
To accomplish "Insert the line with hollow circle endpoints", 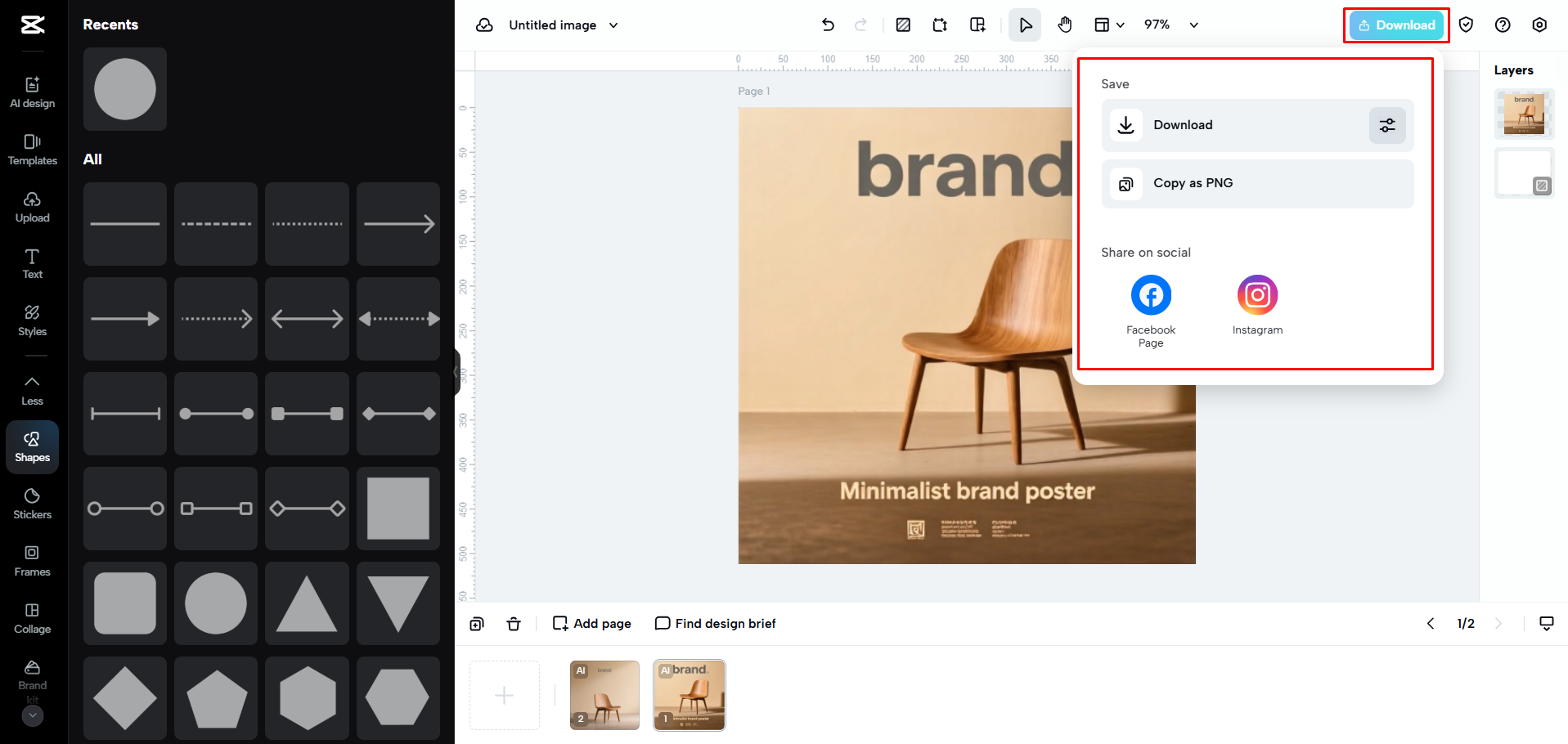I will [125, 509].
